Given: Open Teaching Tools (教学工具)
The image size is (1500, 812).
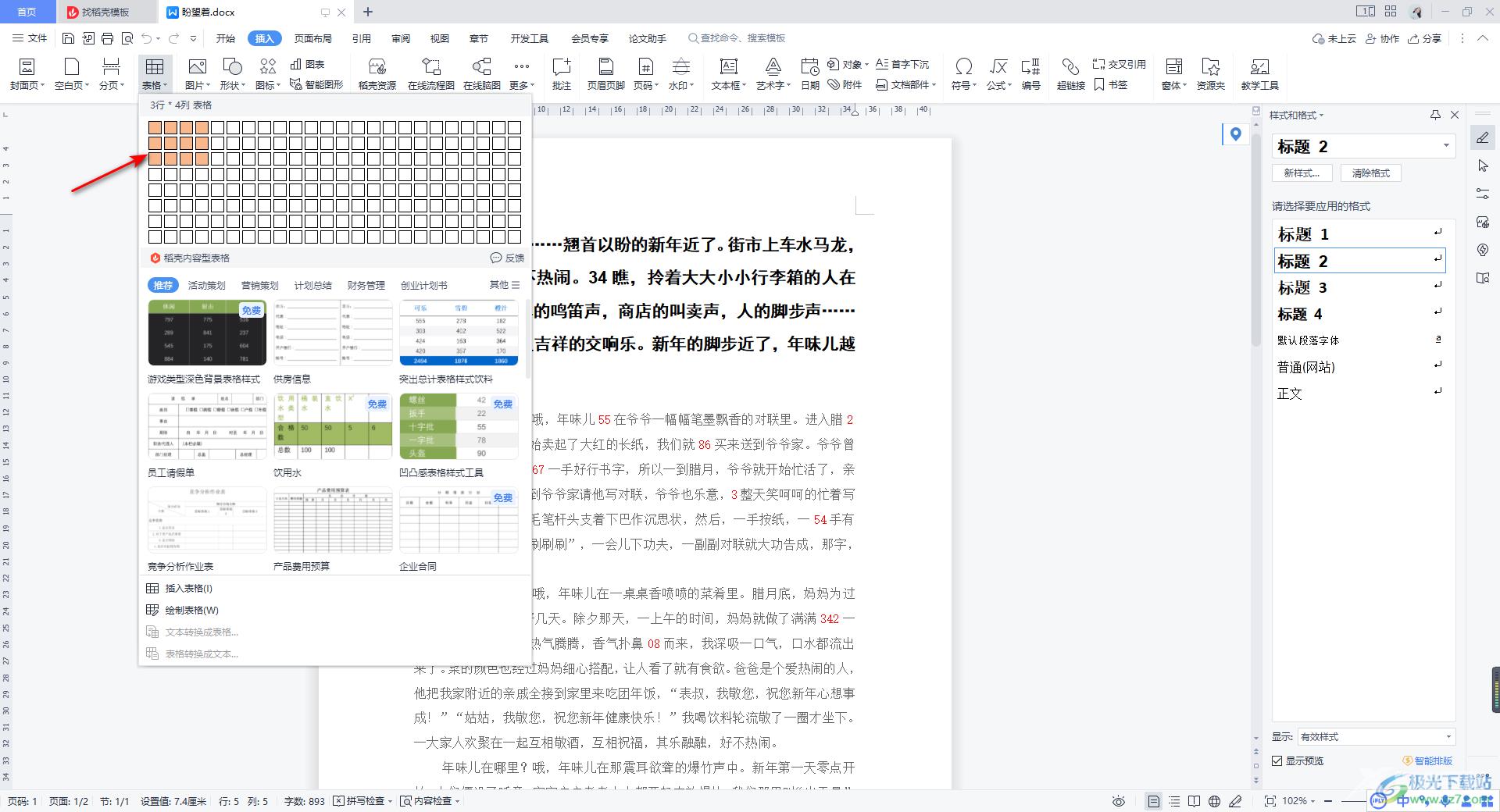Looking at the screenshot, I should 1259,73.
